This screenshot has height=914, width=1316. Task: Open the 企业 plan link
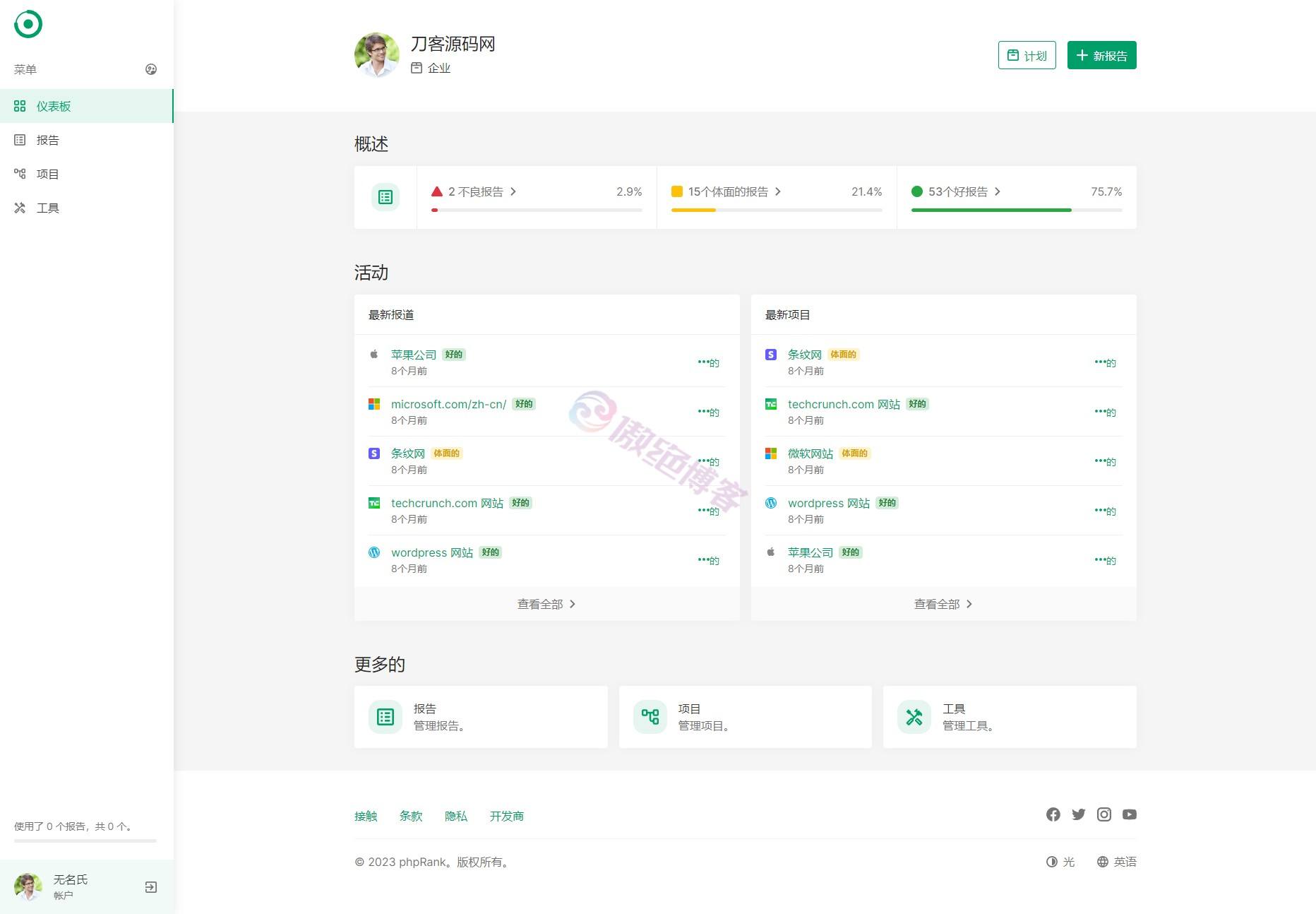point(431,68)
